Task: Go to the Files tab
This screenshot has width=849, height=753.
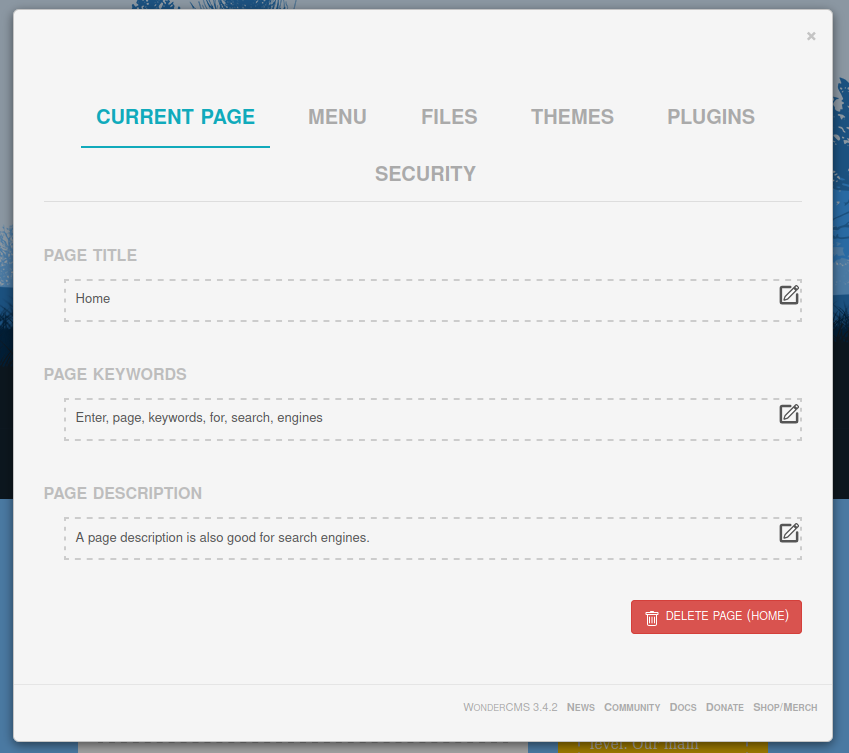Action: pos(449,117)
